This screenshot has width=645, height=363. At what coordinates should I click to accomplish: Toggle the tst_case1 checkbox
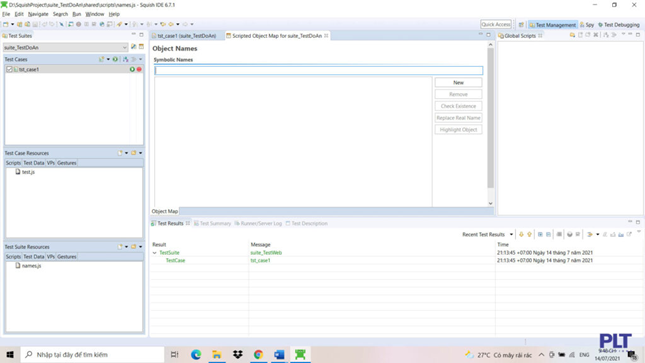9,70
